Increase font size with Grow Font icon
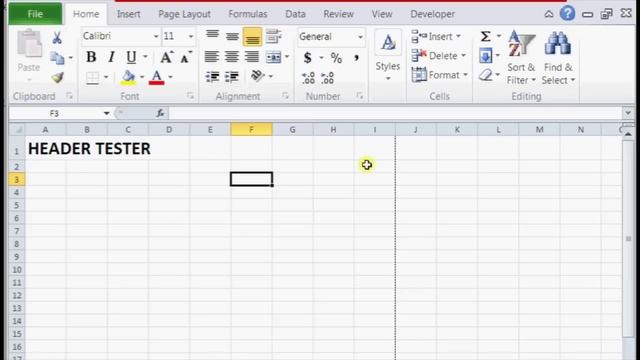This screenshot has height=360, width=640. point(166,57)
